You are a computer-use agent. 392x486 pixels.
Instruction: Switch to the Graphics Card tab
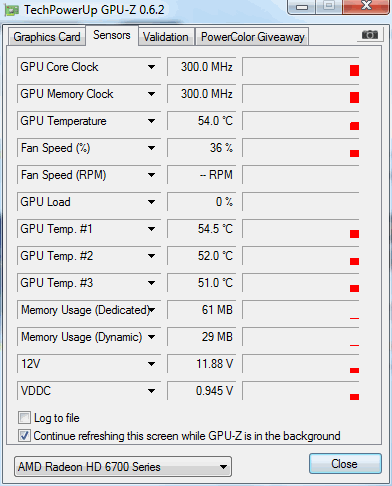pos(47,37)
